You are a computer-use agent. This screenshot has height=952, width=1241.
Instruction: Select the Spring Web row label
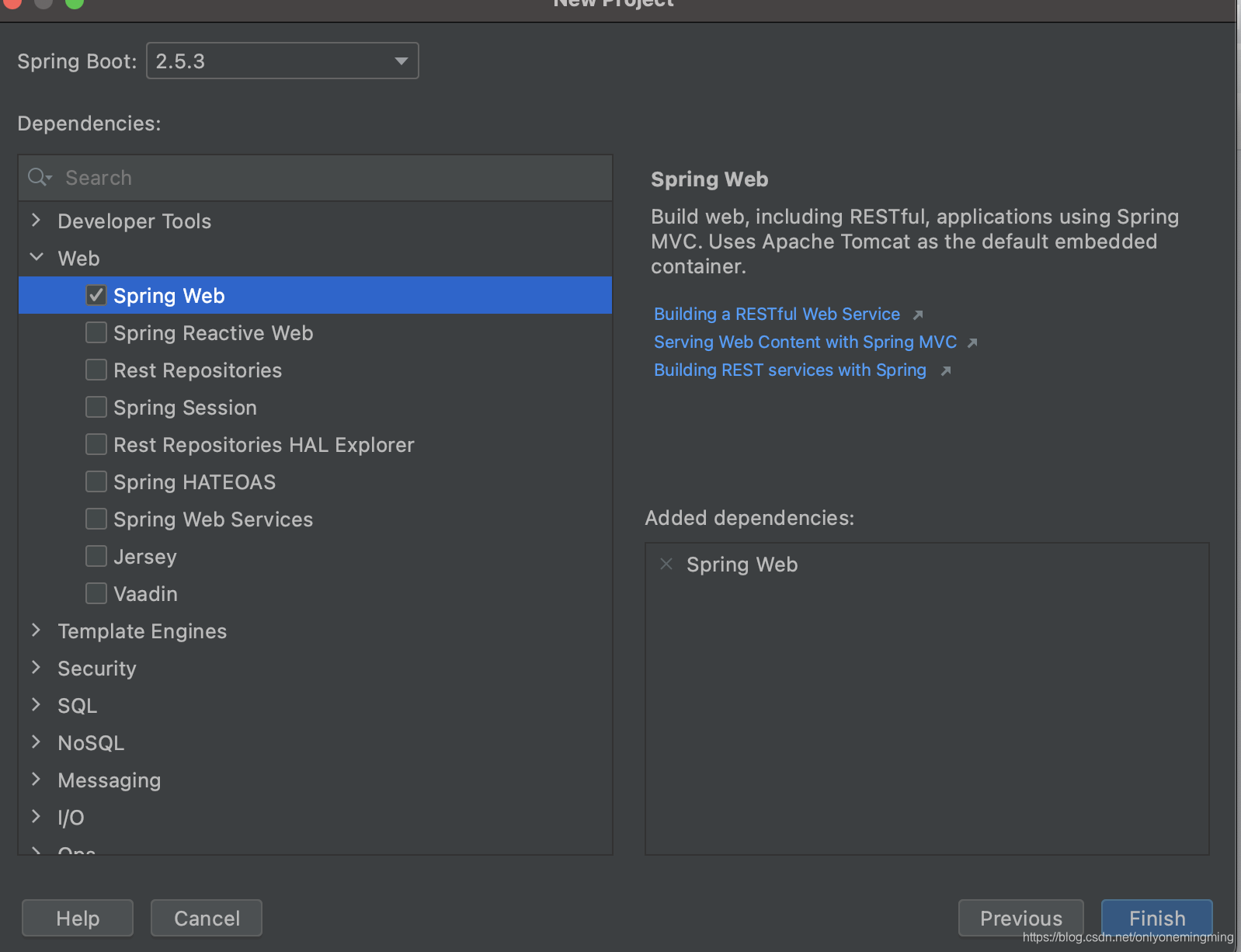(x=169, y=296)
